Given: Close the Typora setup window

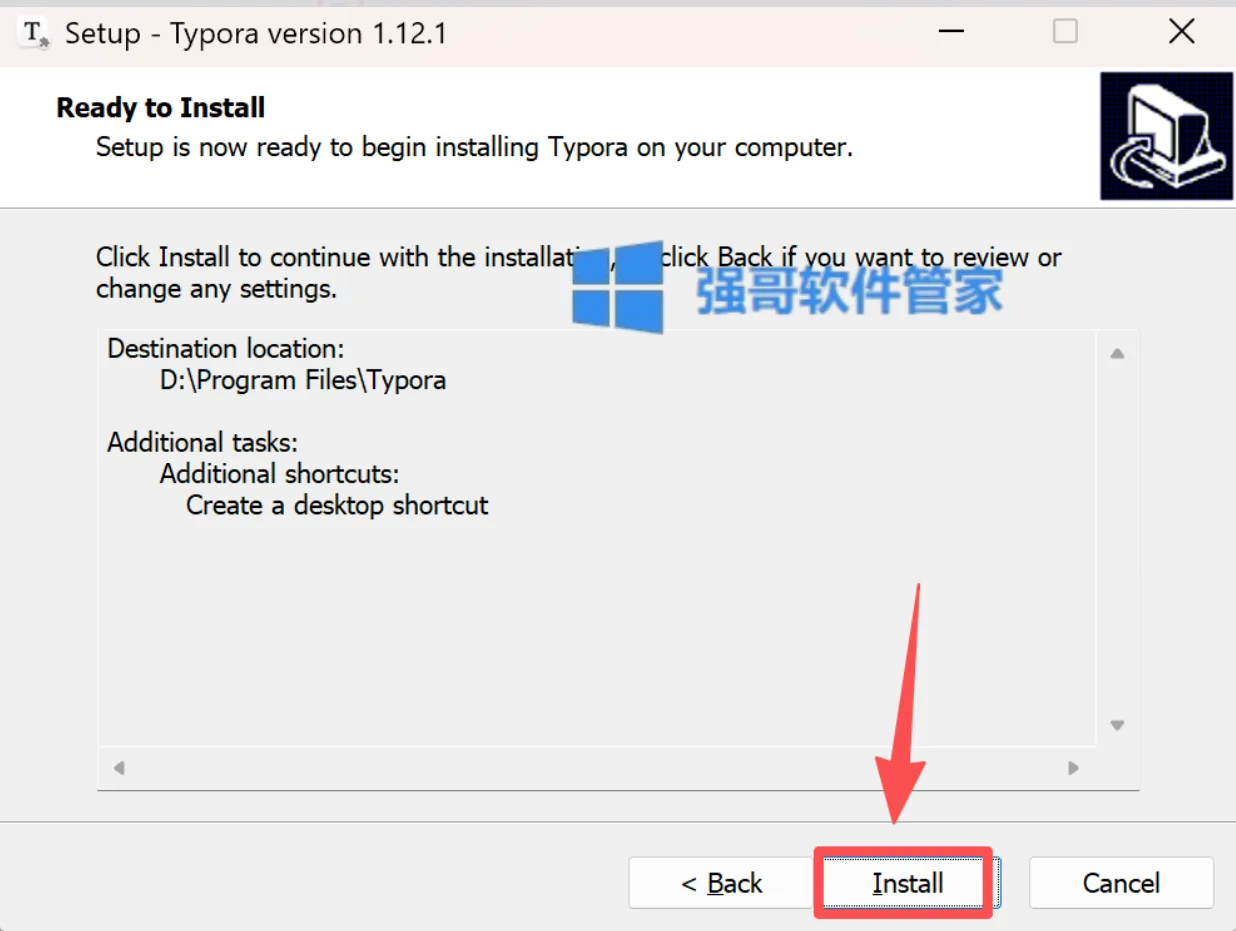Looking at the screenshot, I should [1182, 32].
